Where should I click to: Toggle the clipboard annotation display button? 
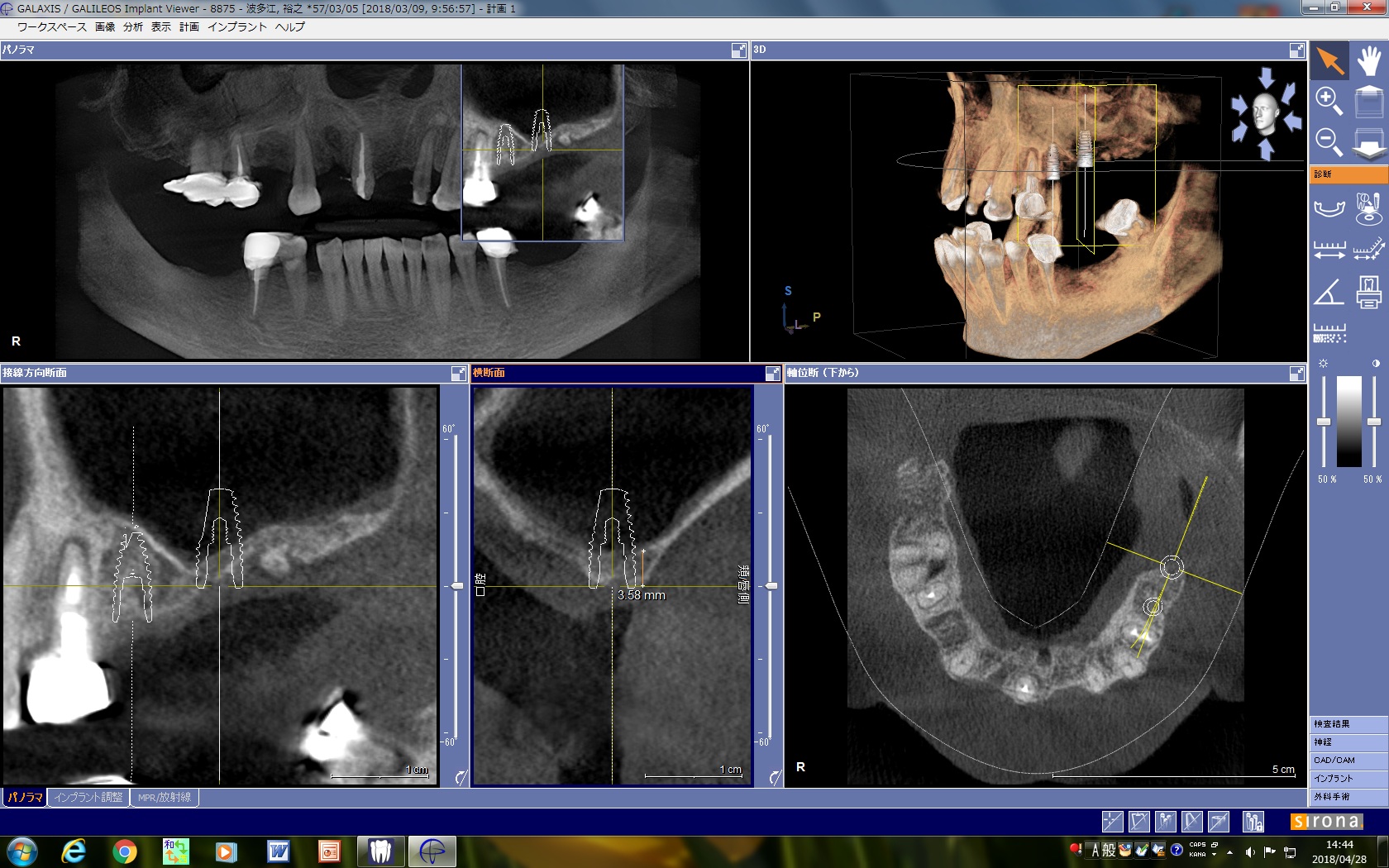click(1138, 821)
